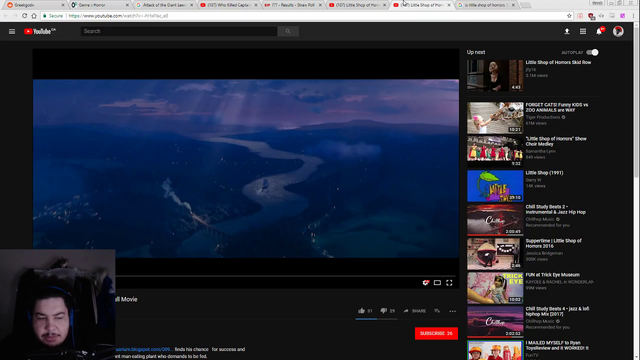Click the purple extension icon in toolbar
The image size is (640, 360).
[622, 16]
